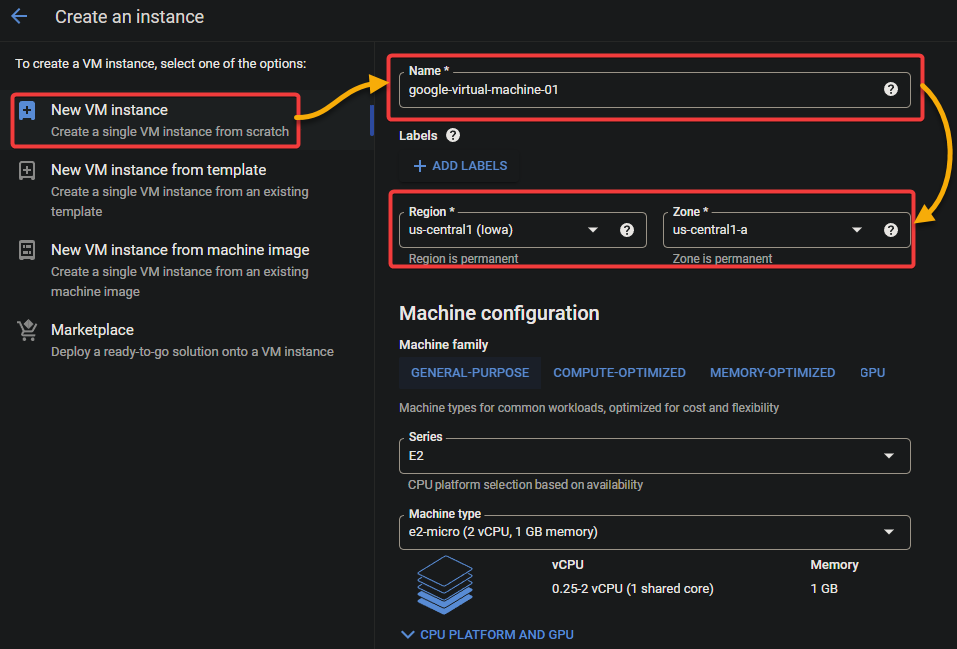
Task: Open help icon in the Zone field
Action: click(x=890, y=230)
